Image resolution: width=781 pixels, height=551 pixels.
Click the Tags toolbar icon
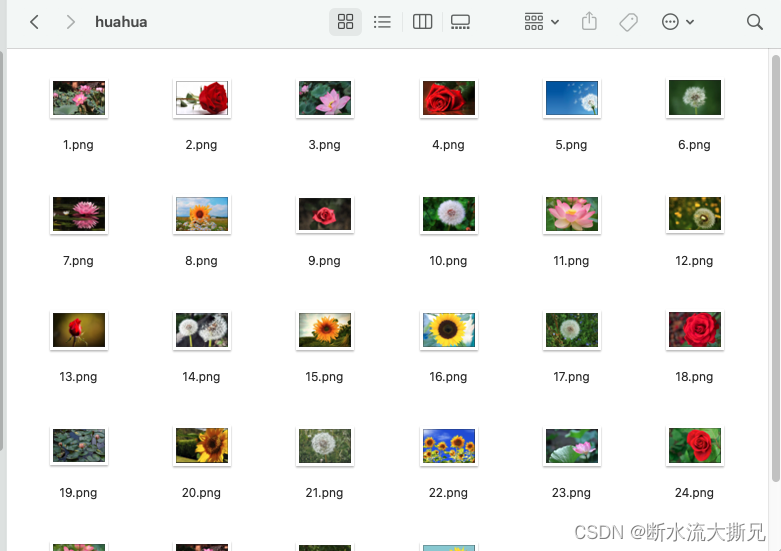point(629,22)
